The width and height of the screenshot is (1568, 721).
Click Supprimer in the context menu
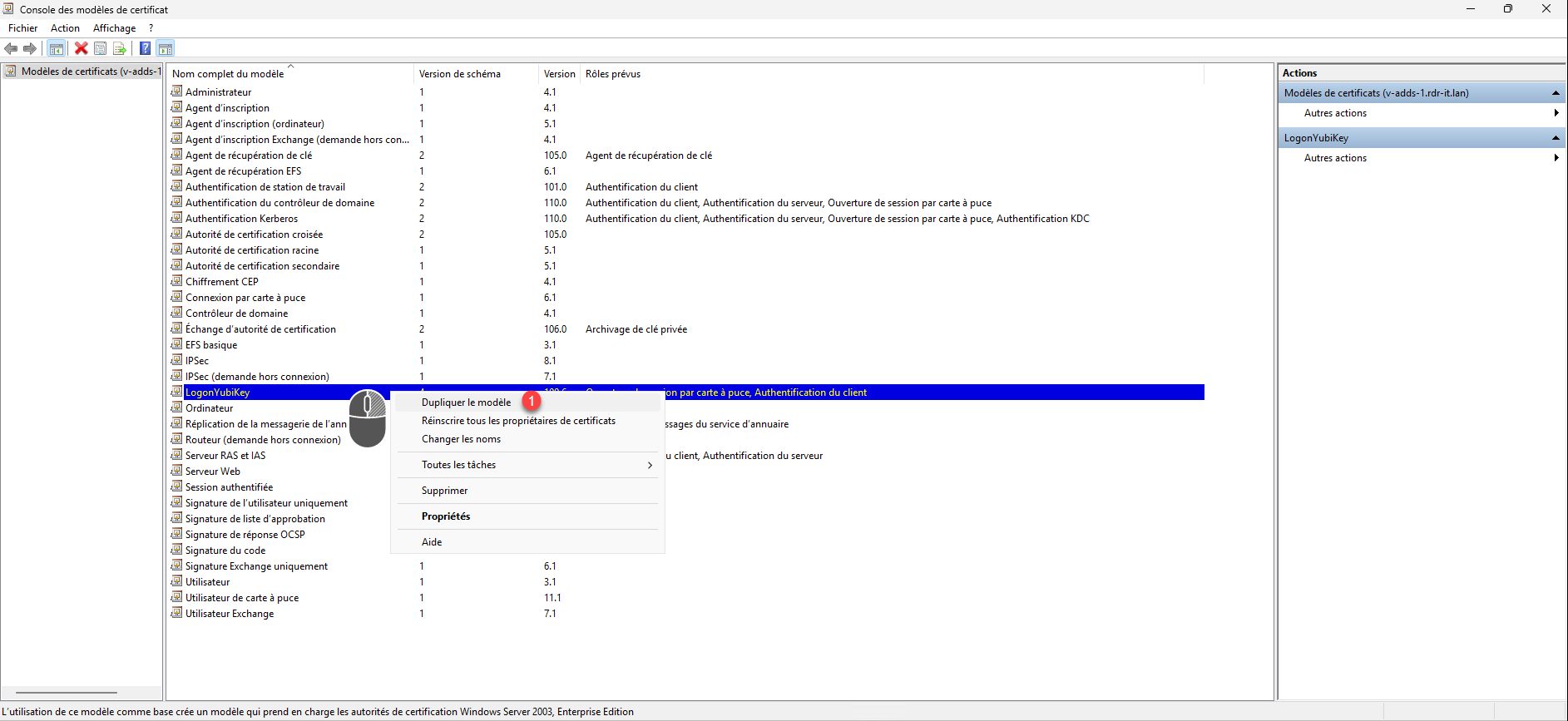[444, 491]
